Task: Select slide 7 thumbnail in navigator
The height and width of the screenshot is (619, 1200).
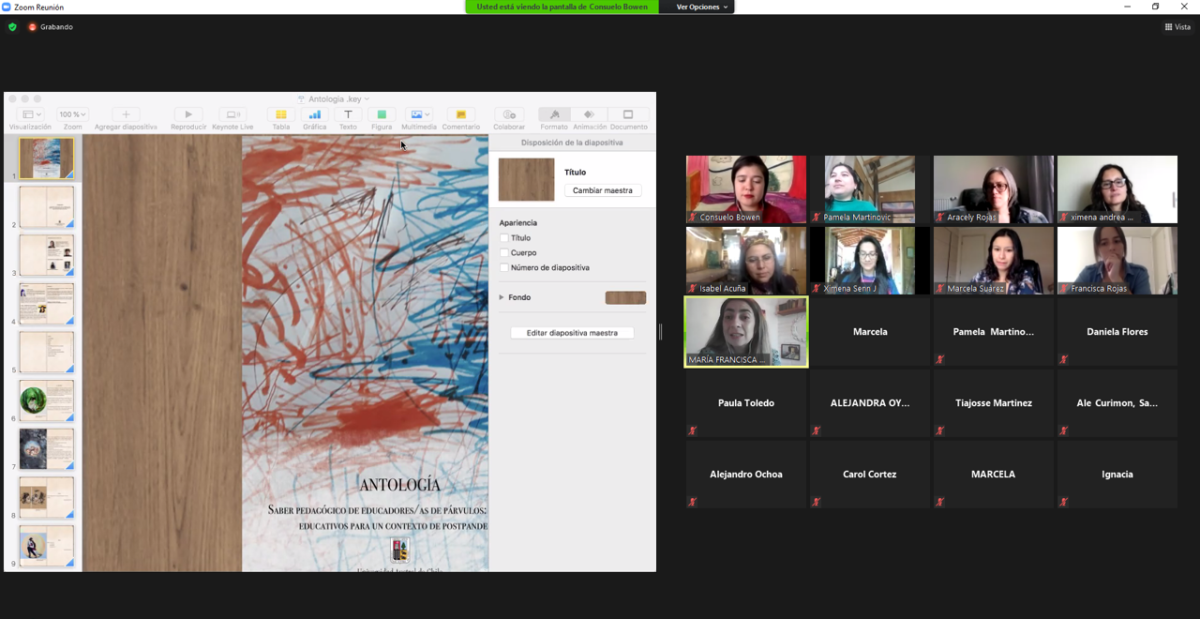Action: point(47,449)
